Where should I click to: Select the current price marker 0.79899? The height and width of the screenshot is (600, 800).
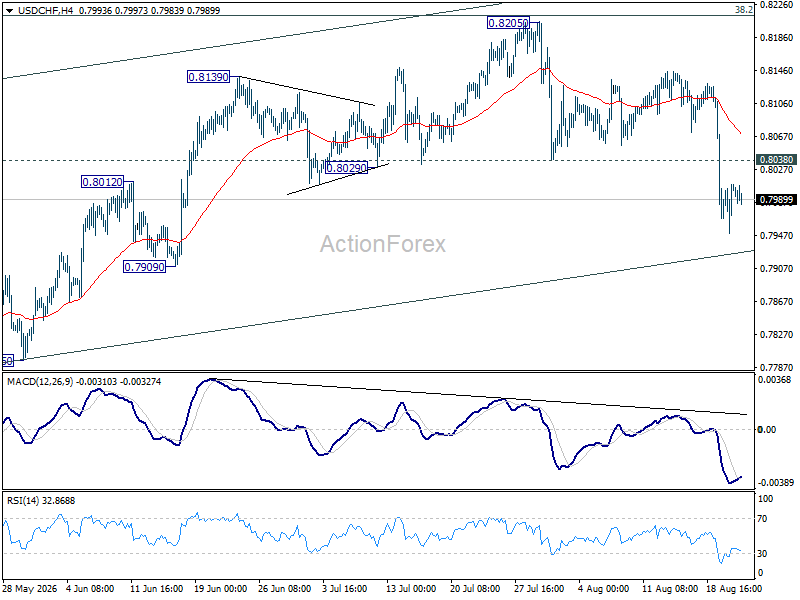[x=777, y=199]
